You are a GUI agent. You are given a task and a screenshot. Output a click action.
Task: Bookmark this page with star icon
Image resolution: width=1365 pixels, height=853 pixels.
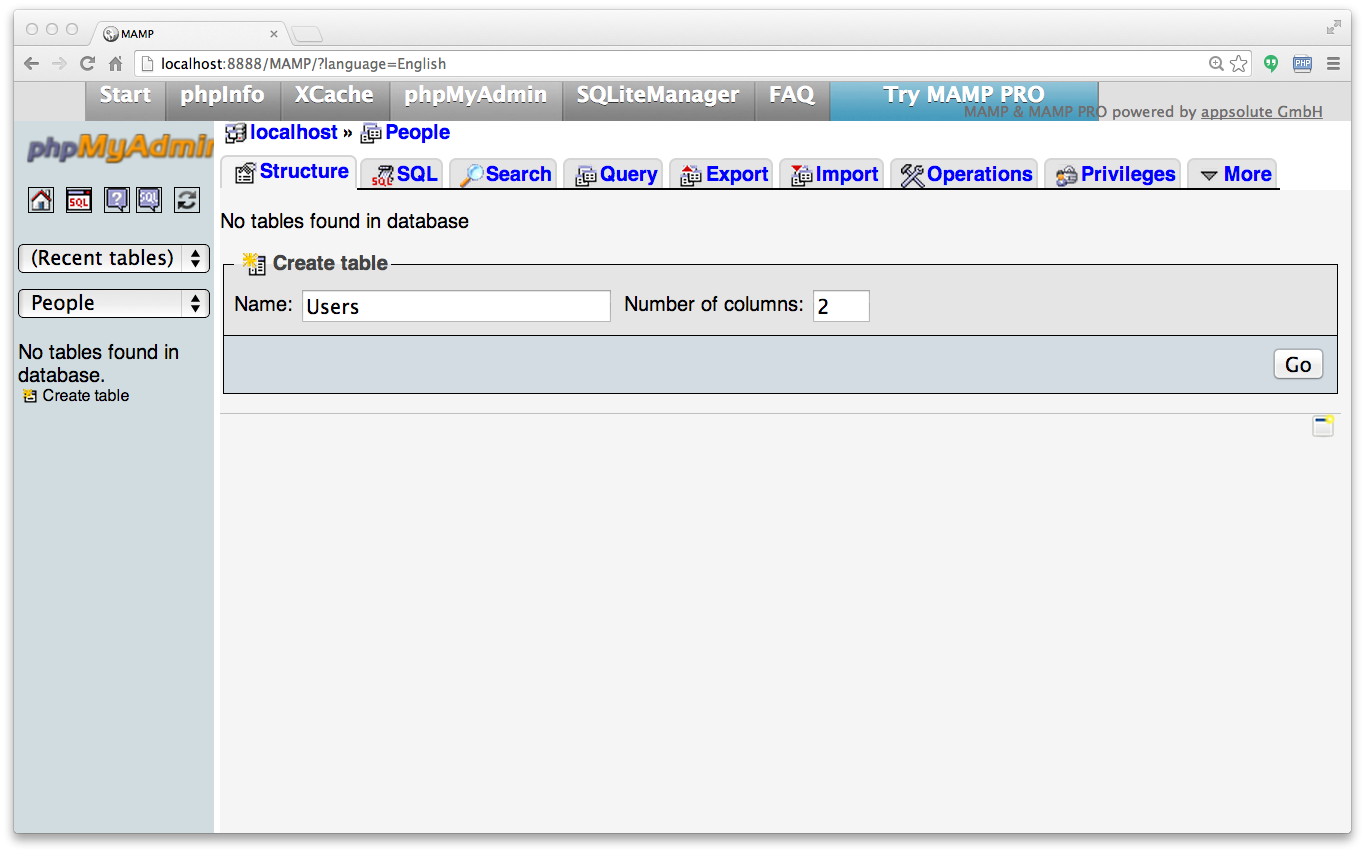click(1239, 64)
